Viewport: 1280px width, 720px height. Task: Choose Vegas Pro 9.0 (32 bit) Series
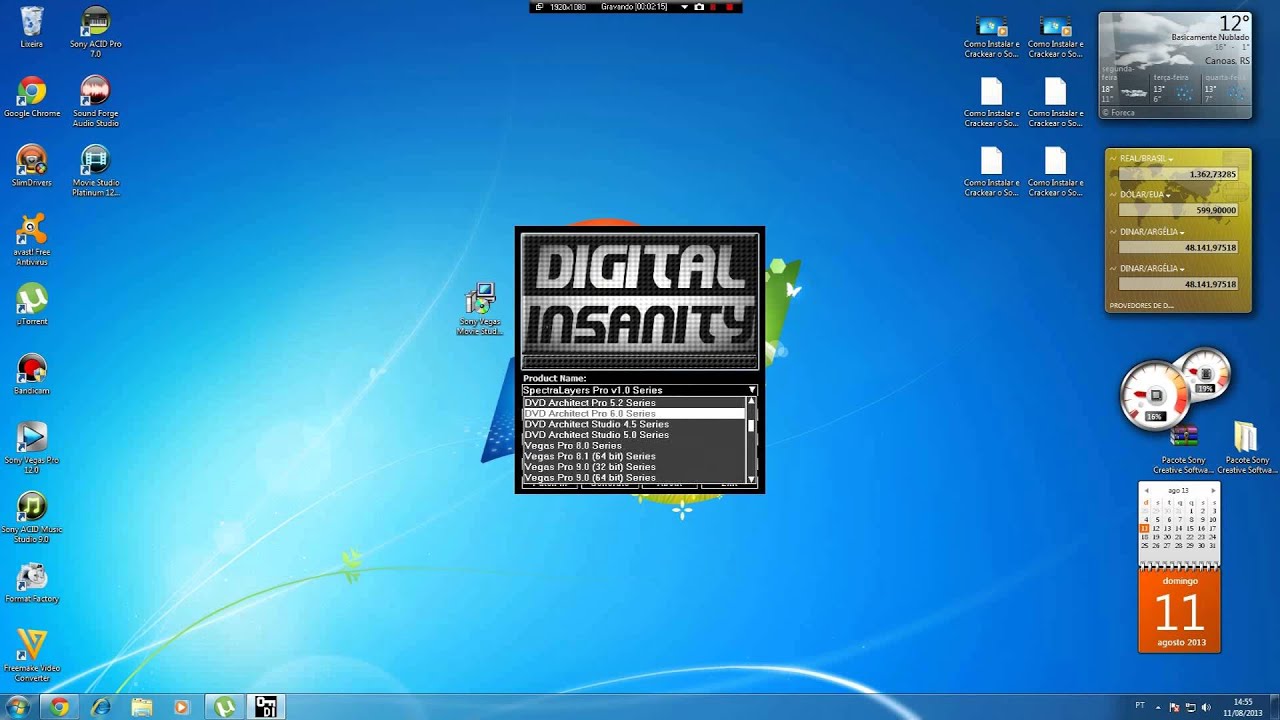pyautogui.click(x=634, y=467)
